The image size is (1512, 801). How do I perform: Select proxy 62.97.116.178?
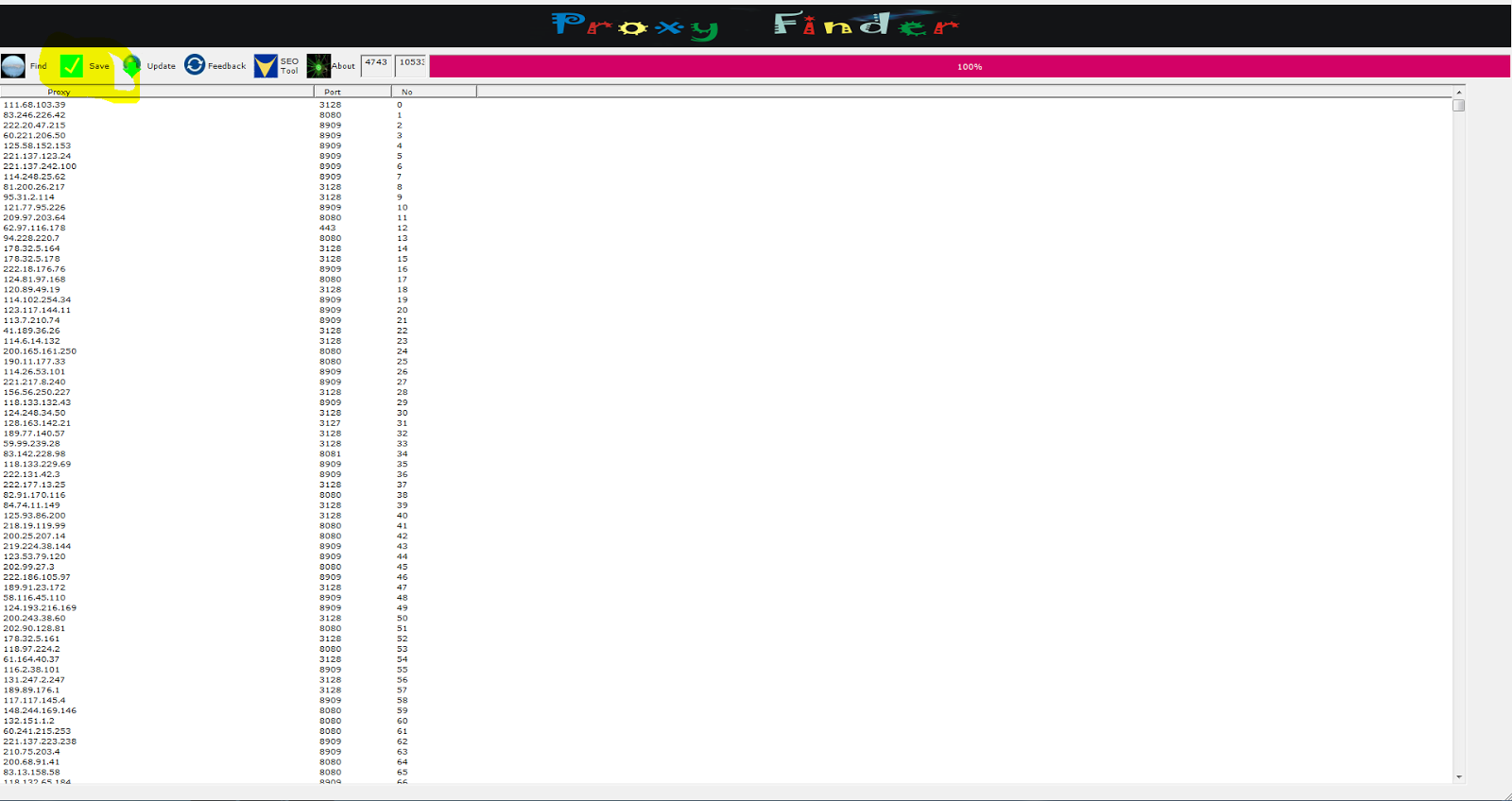[x=34, y=229]
